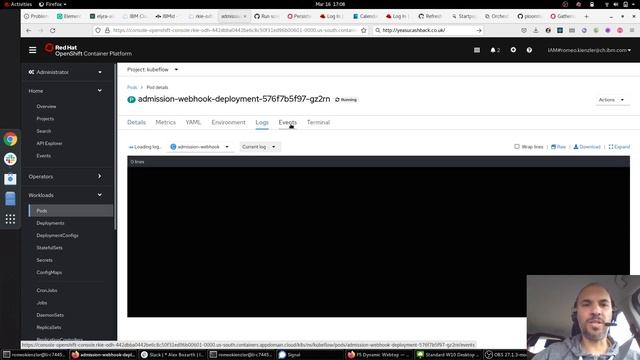
Task: Toggle the Wrap lines checkbox
Action: coord(517,147)
